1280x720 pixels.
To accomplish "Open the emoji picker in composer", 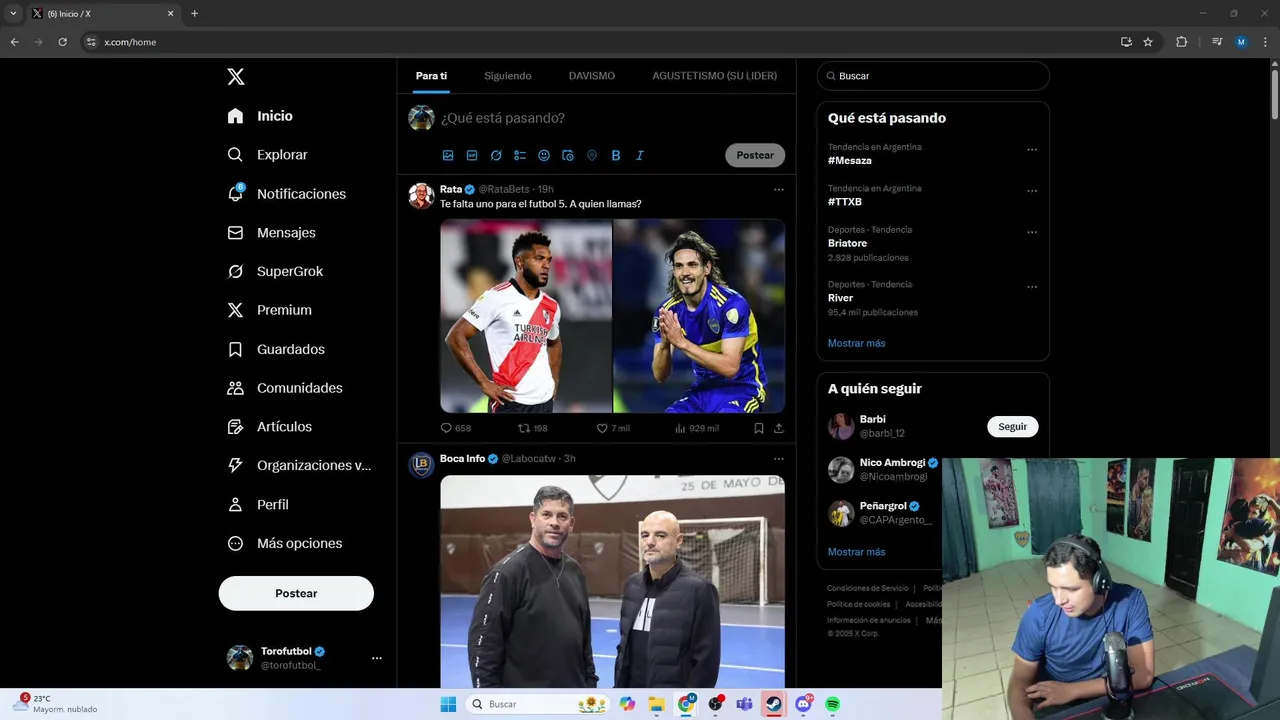I will pyautogui.click(x=544, y=155).
